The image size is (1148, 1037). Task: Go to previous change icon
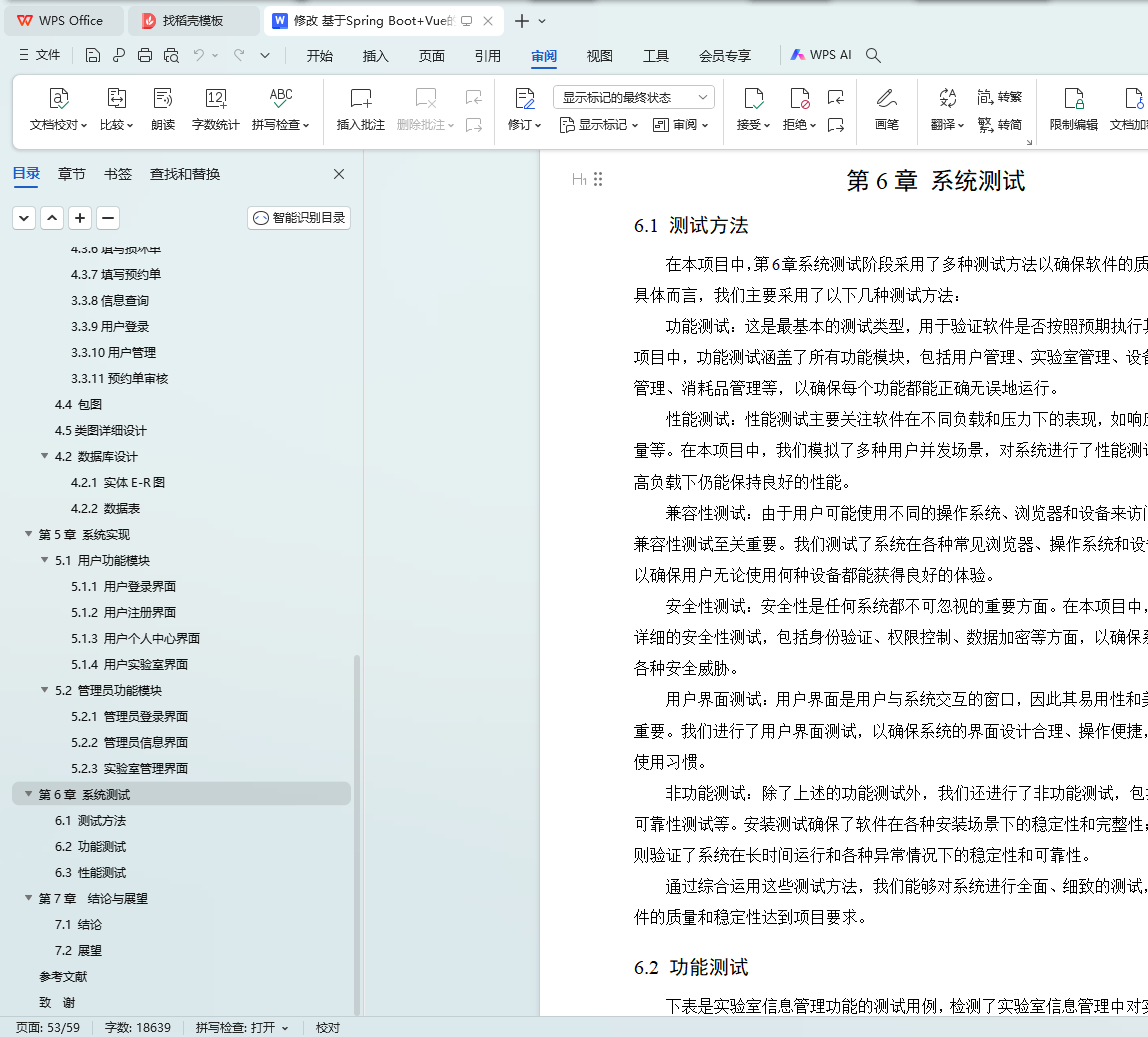pyautogui.click(x=835, y=97)
